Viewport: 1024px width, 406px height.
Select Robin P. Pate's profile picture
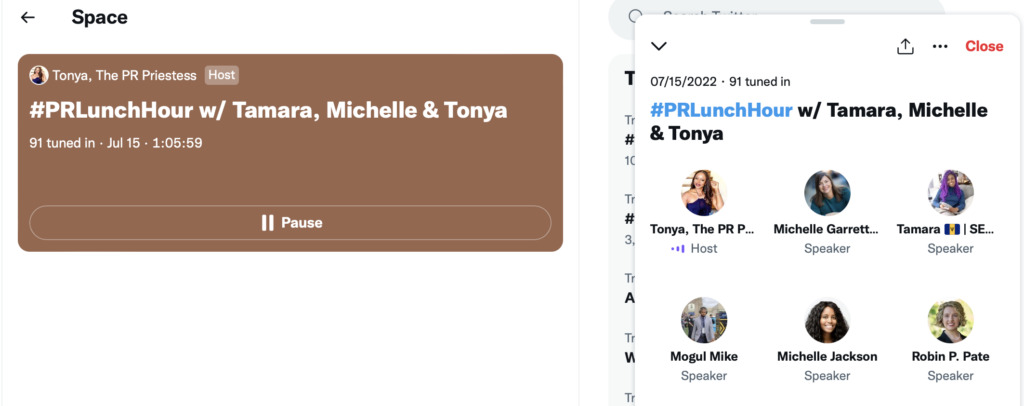950,321
